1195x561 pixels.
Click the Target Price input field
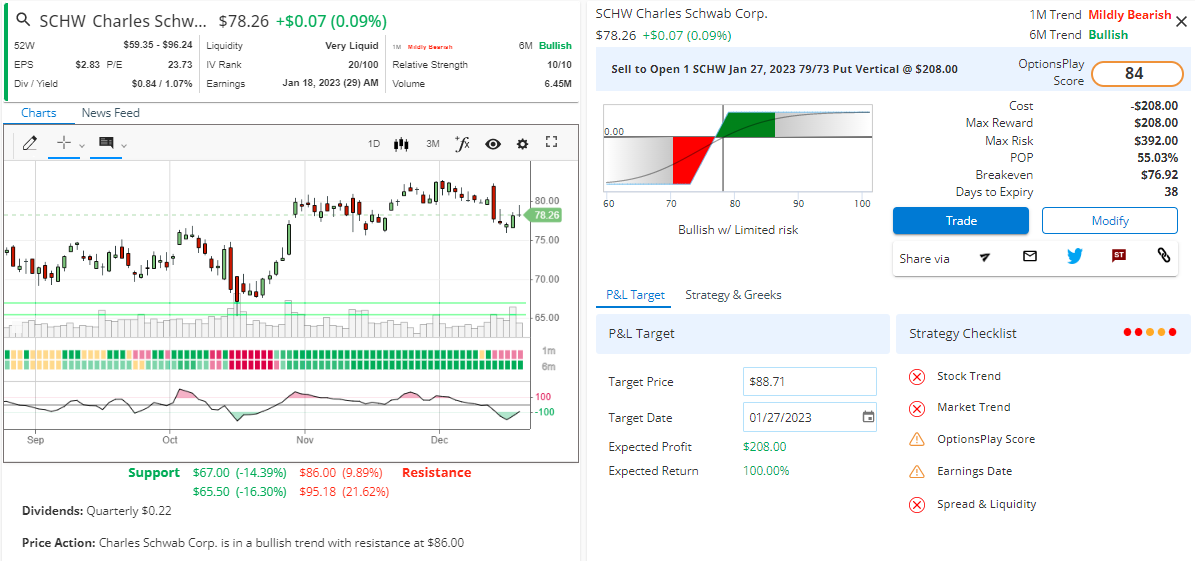[809, 381]
